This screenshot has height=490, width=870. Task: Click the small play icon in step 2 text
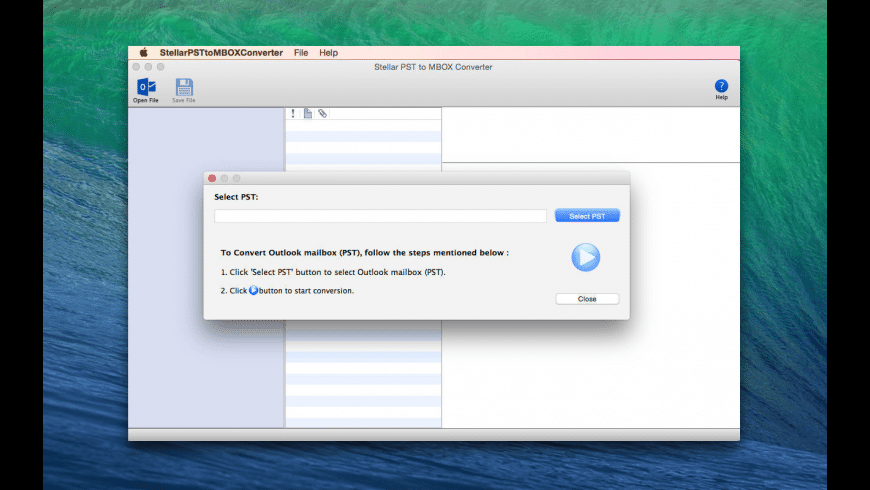pos(253,290)
